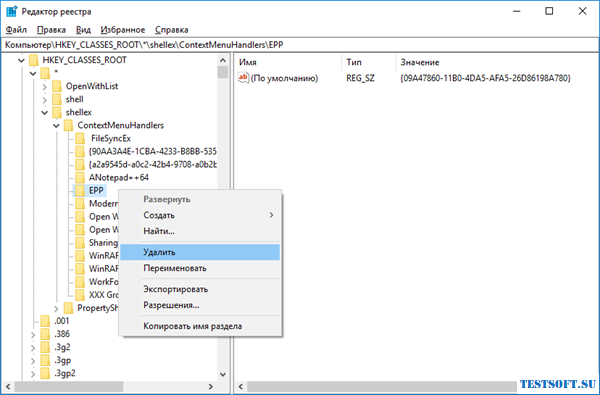This screenshot has width=600, height=395.
Task: Choose Удалить in context menu
Action: (x=200, y=252)
